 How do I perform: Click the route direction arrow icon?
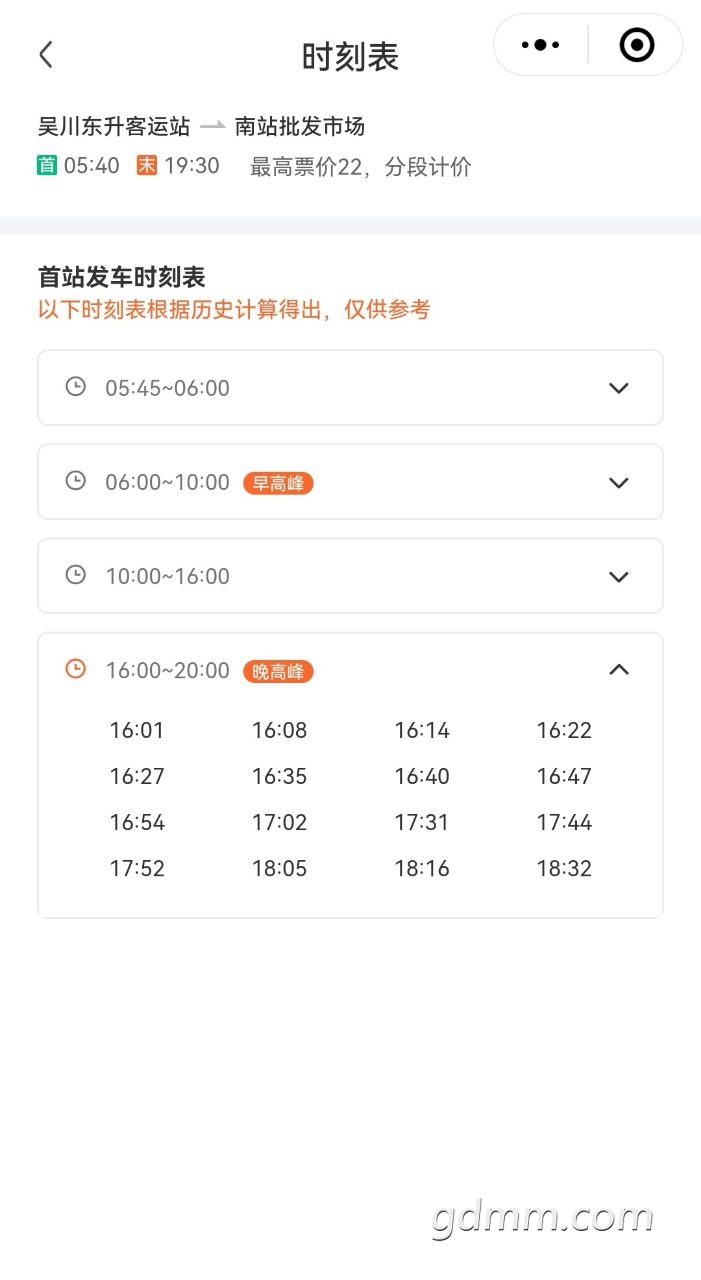click(212, 126)
